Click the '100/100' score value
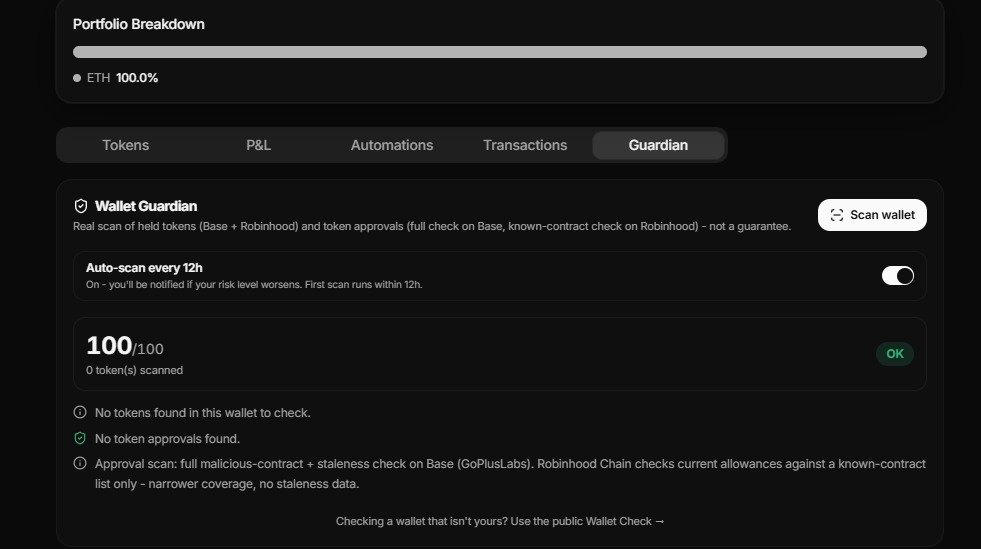 [125, 346]
